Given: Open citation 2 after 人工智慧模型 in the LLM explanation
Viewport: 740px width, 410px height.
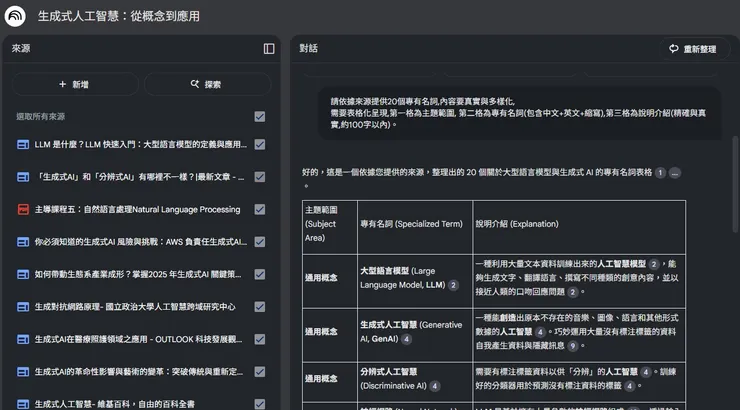Looking at the screenshot, I should pos(654,264).
